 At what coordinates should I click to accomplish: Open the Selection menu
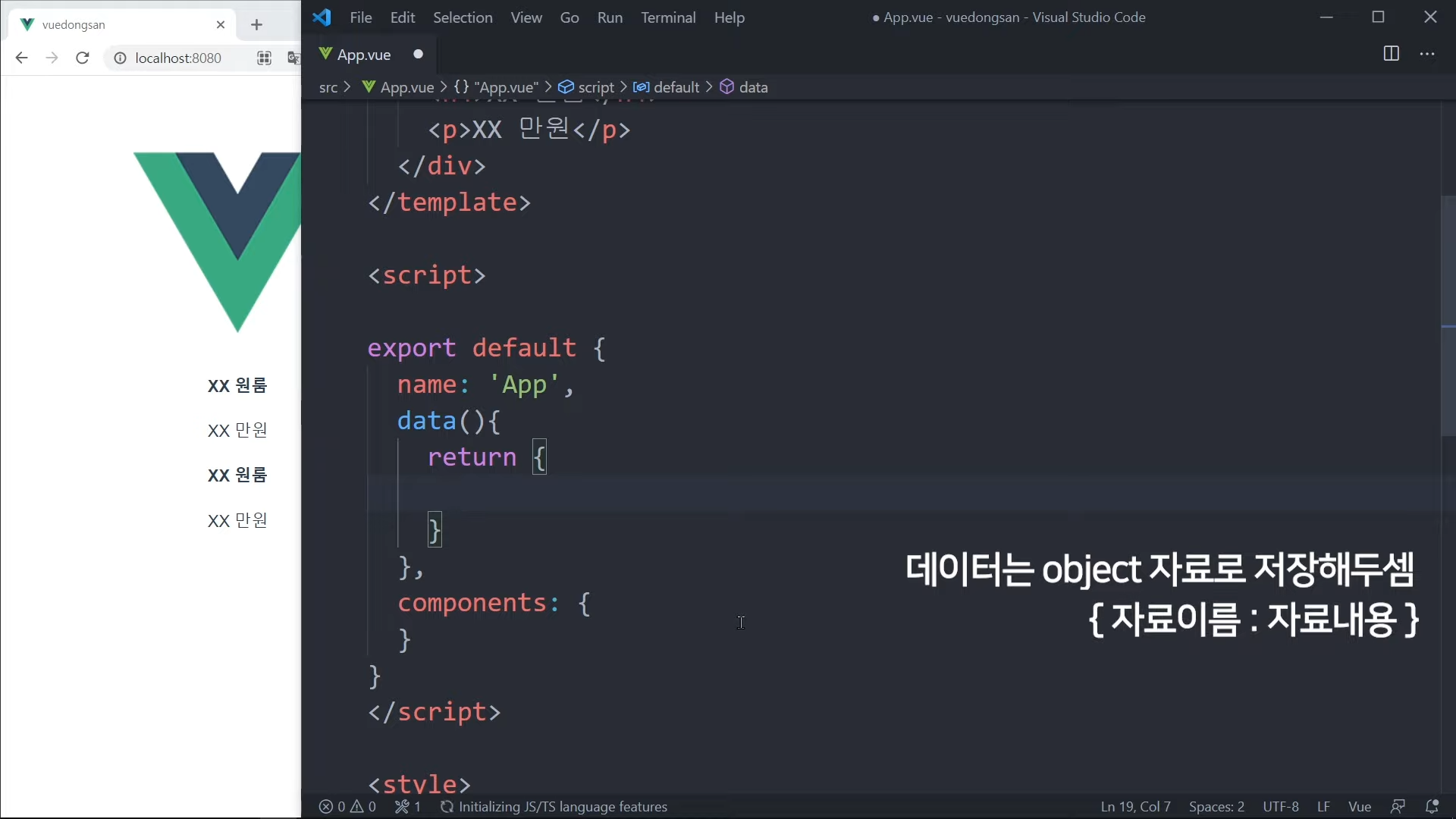pyautogui.click(x=462, y=17)
